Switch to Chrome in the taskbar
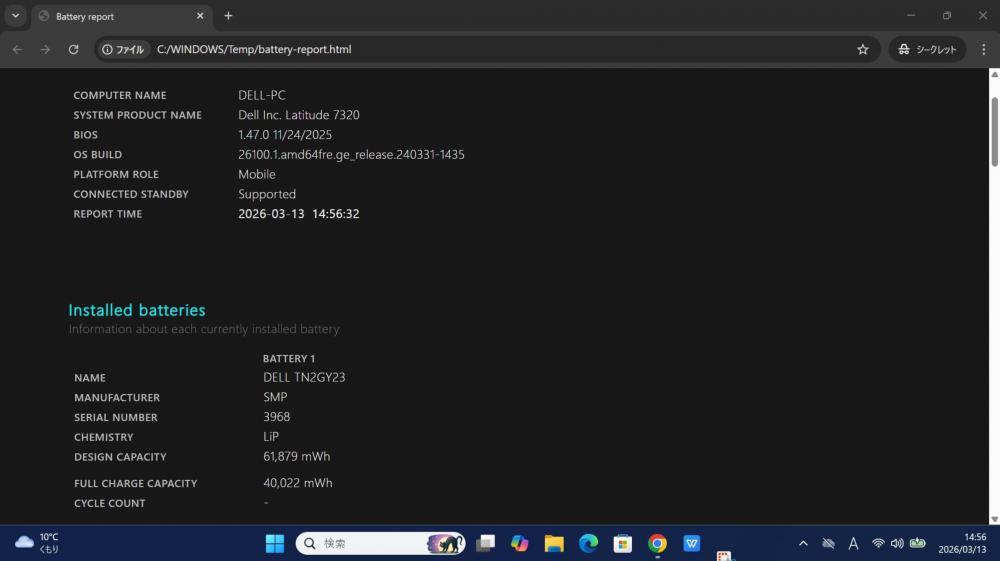Viewport: 1000px width, 561px height. tap(657, 543)
